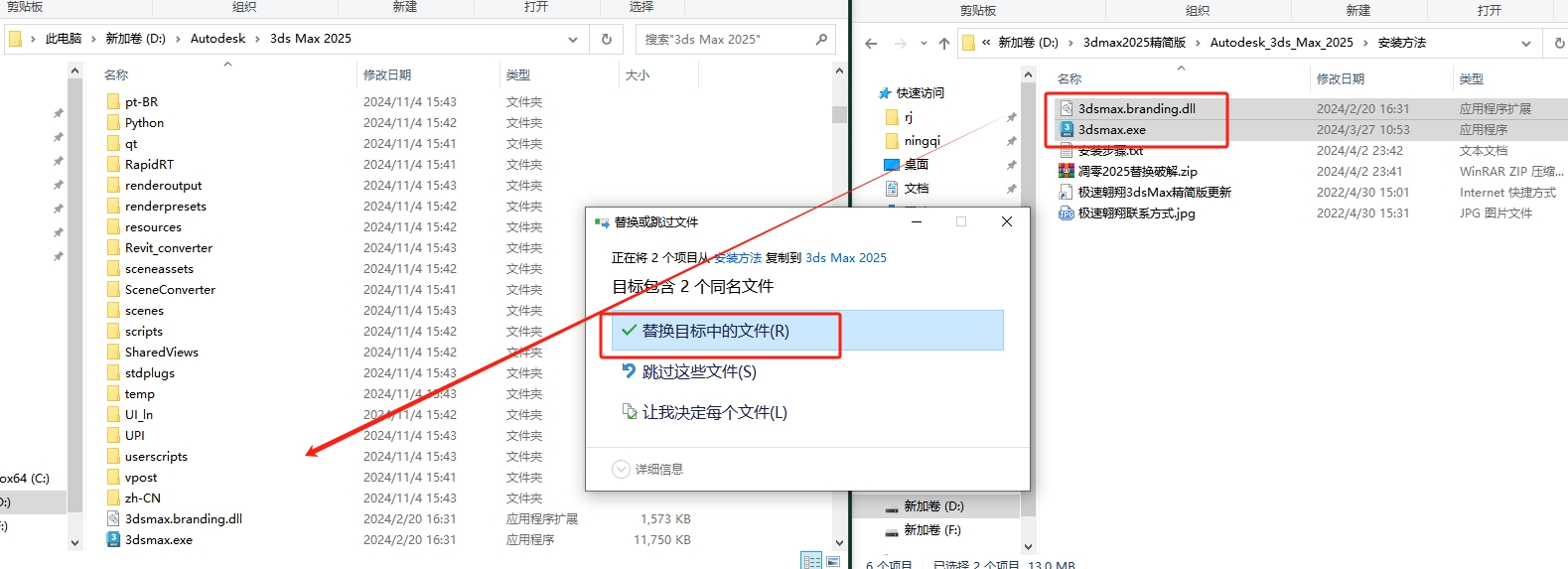Click Up arrow in right window

pos(944,43)
